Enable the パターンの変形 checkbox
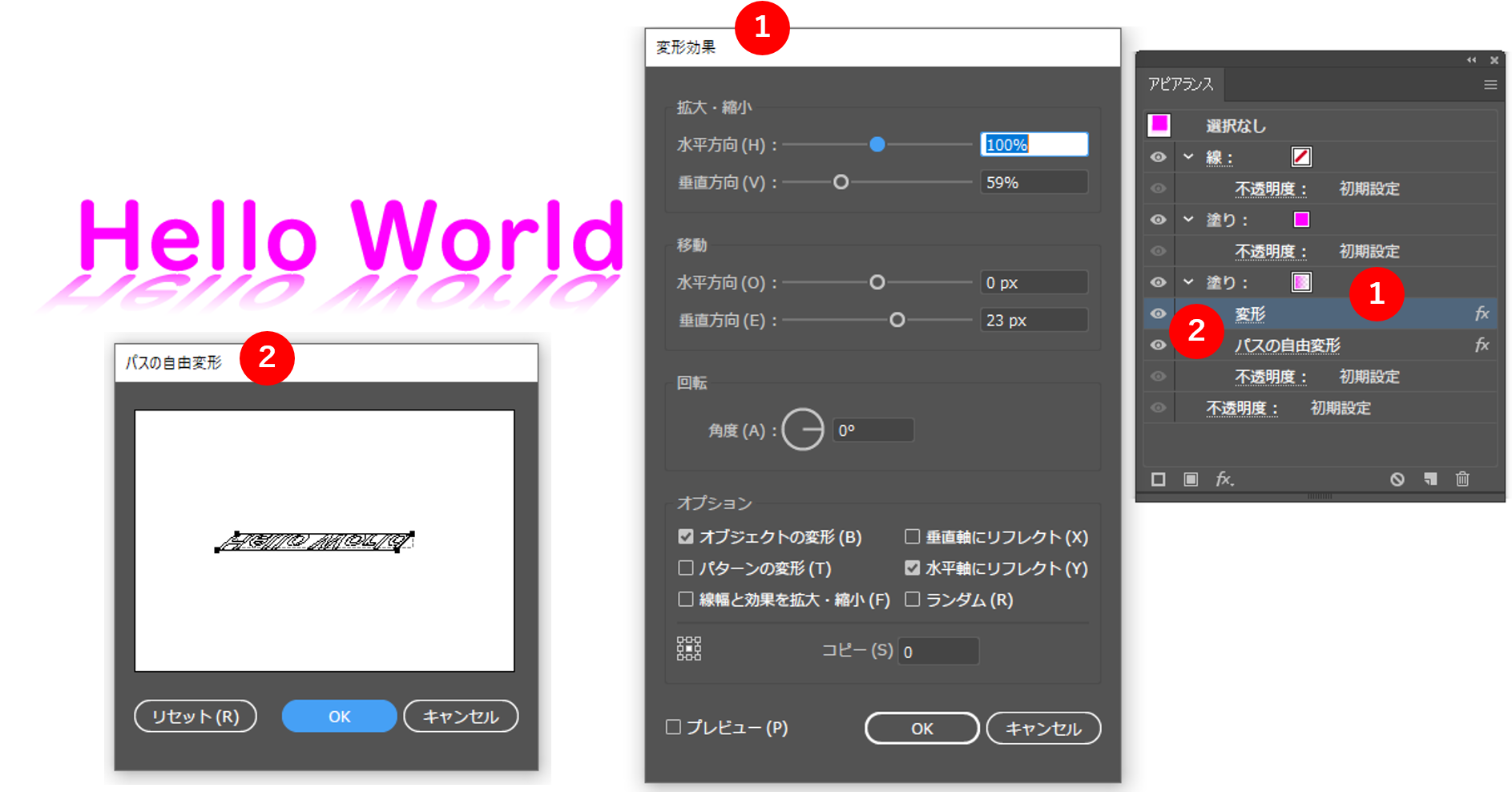Screen dimensions: 1512x792 (x=686, y=568)
